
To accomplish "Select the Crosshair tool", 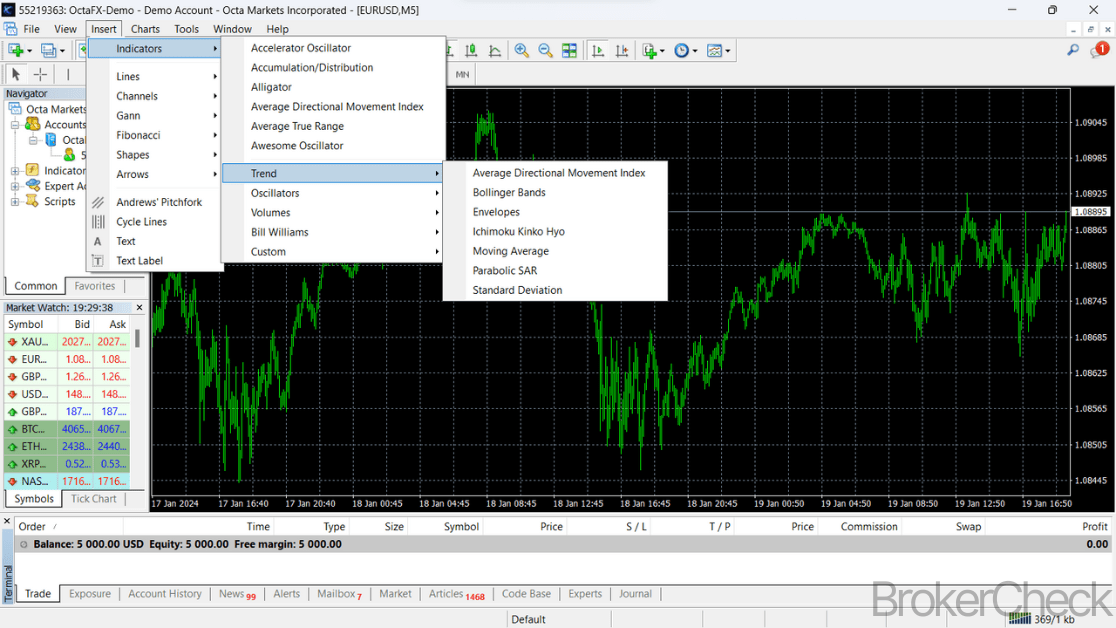I will [41, 74].
